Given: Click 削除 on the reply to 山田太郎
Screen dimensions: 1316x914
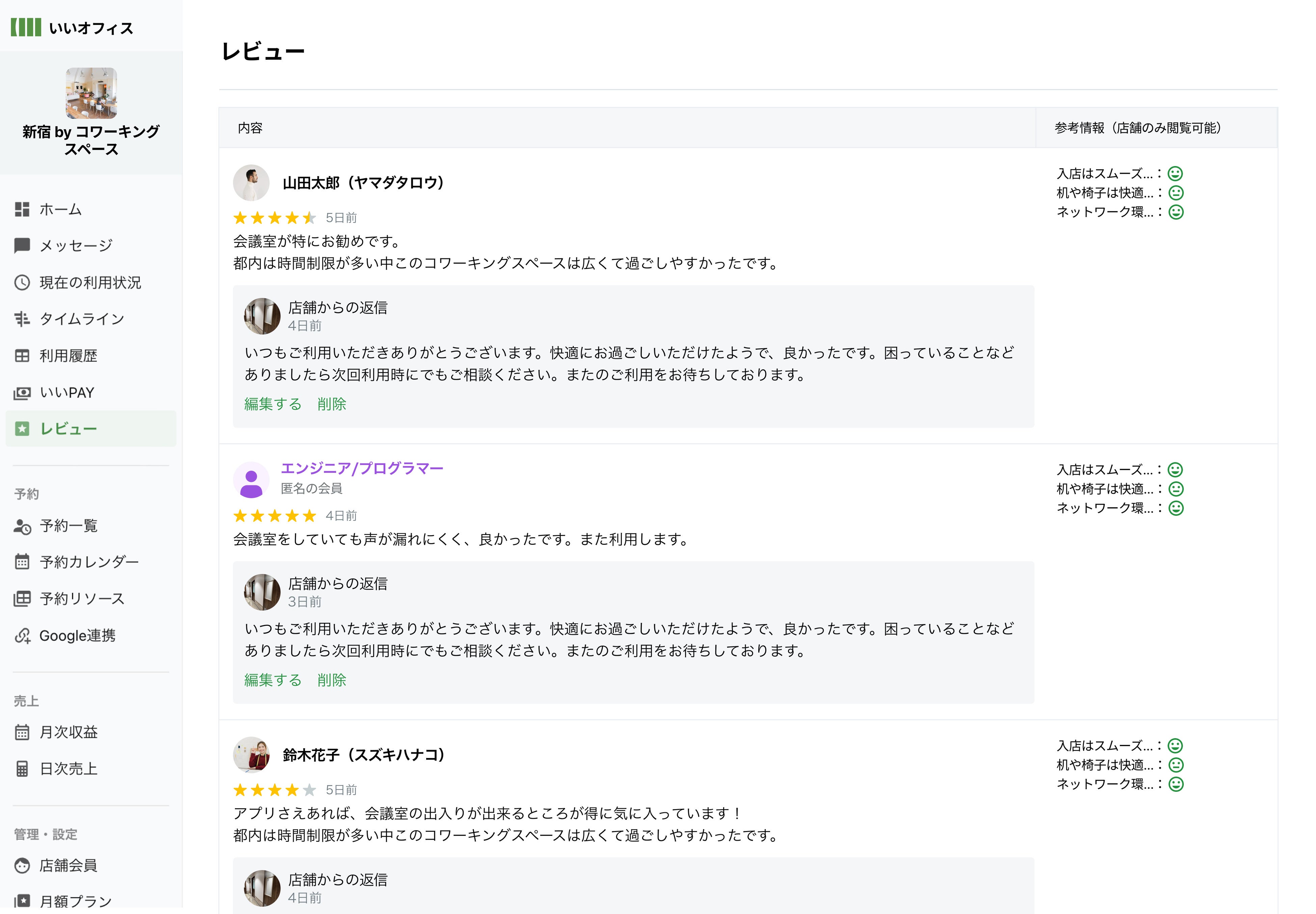Looking at the screenshot, I should (331, 404).
